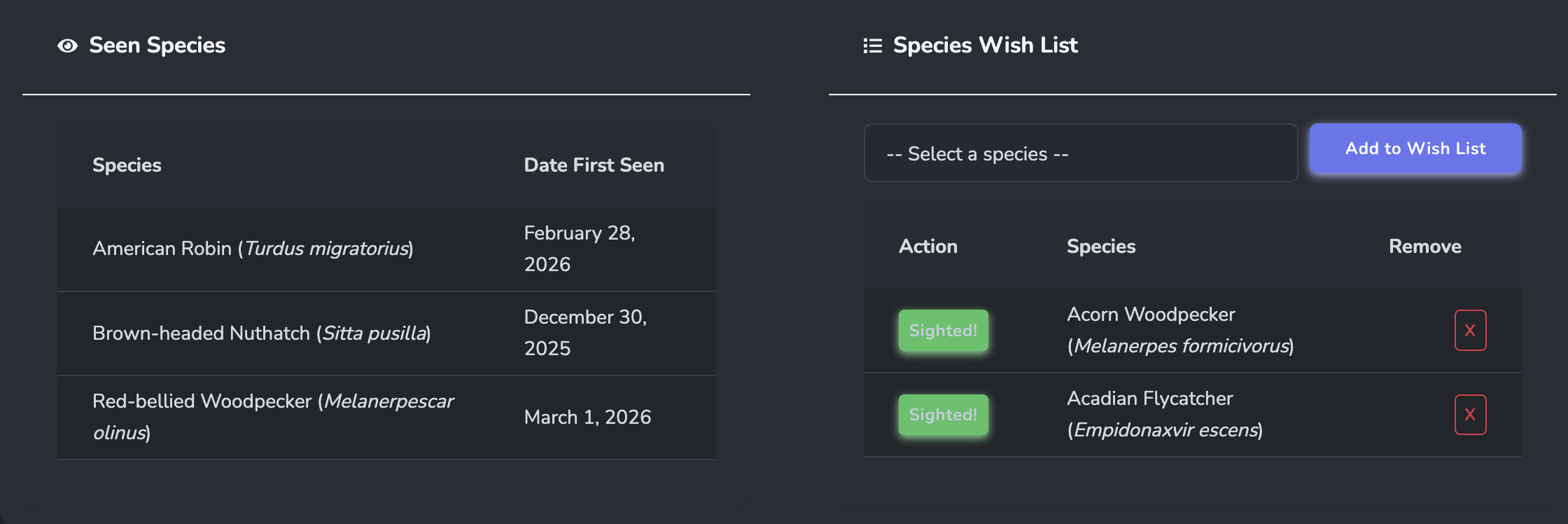Click the Species Wish List heading
Viewport: 1568px width, 524px height.
[985, 46]
